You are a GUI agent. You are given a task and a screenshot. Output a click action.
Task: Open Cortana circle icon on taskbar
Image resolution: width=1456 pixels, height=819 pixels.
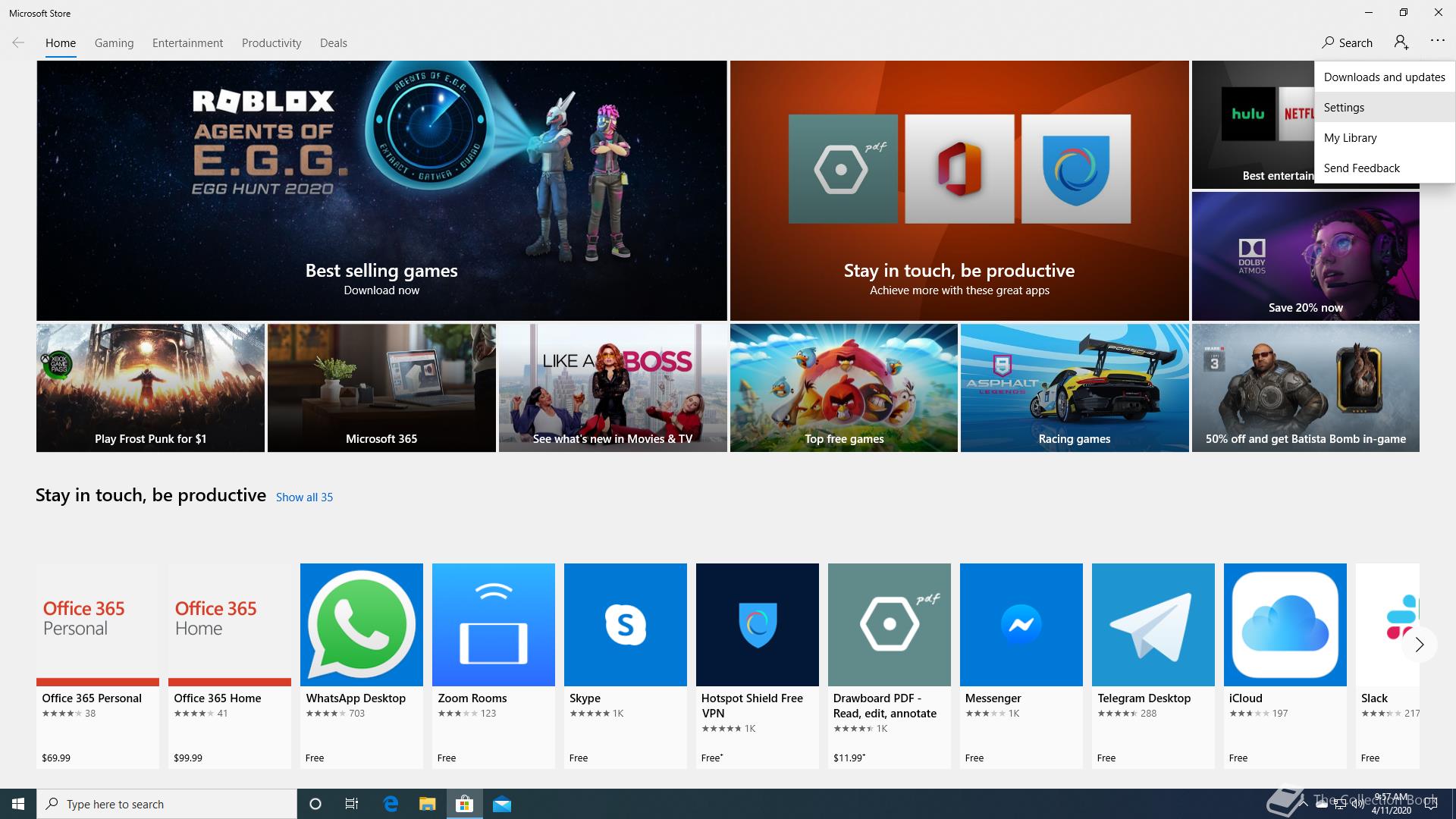[x=315, y=804]
